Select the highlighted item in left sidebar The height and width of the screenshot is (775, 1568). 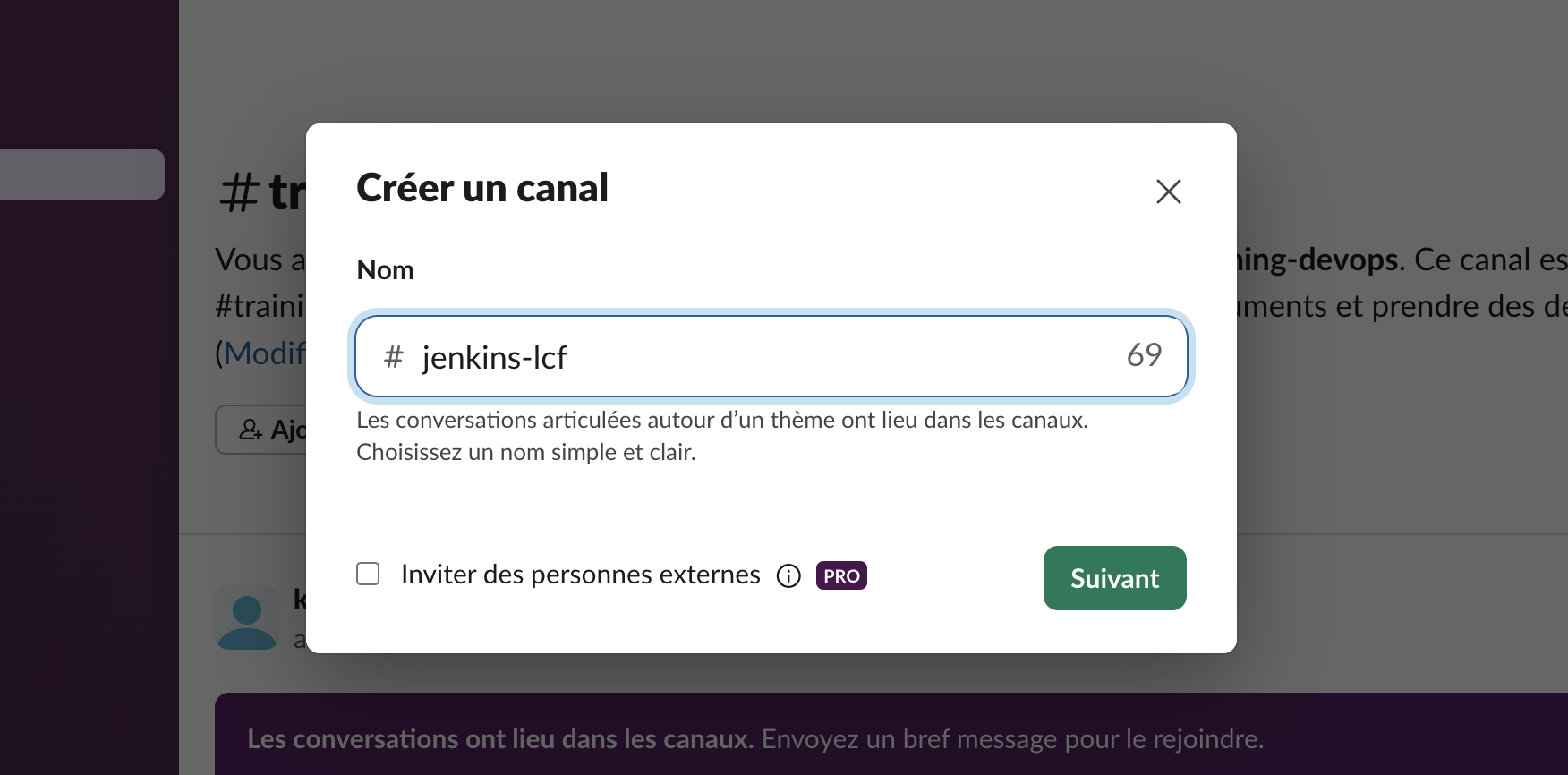[82, 175]
